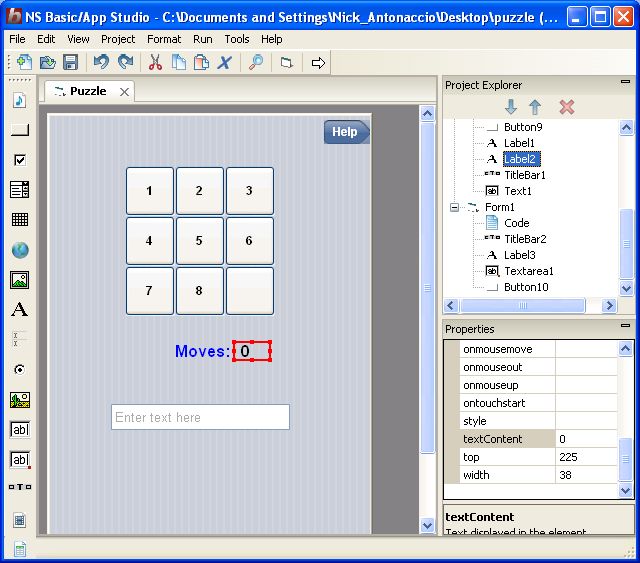Save the project with the floppy icon

(71, 62)
